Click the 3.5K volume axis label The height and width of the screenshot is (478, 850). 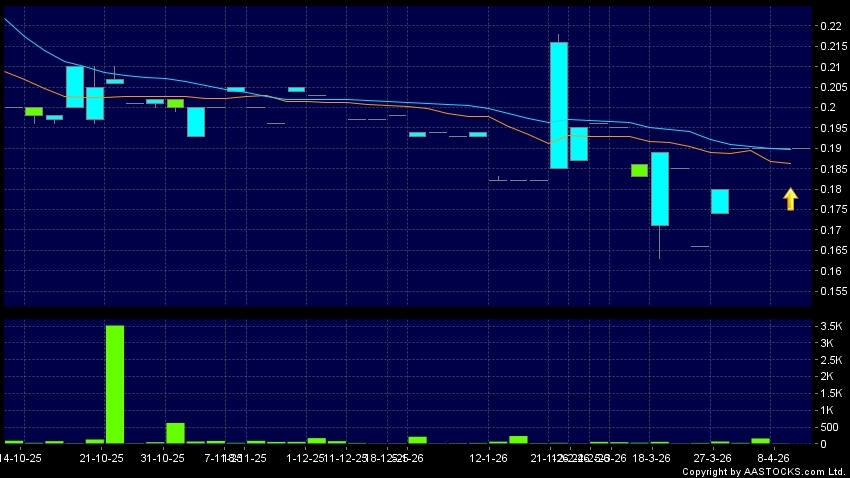point(829,327)
